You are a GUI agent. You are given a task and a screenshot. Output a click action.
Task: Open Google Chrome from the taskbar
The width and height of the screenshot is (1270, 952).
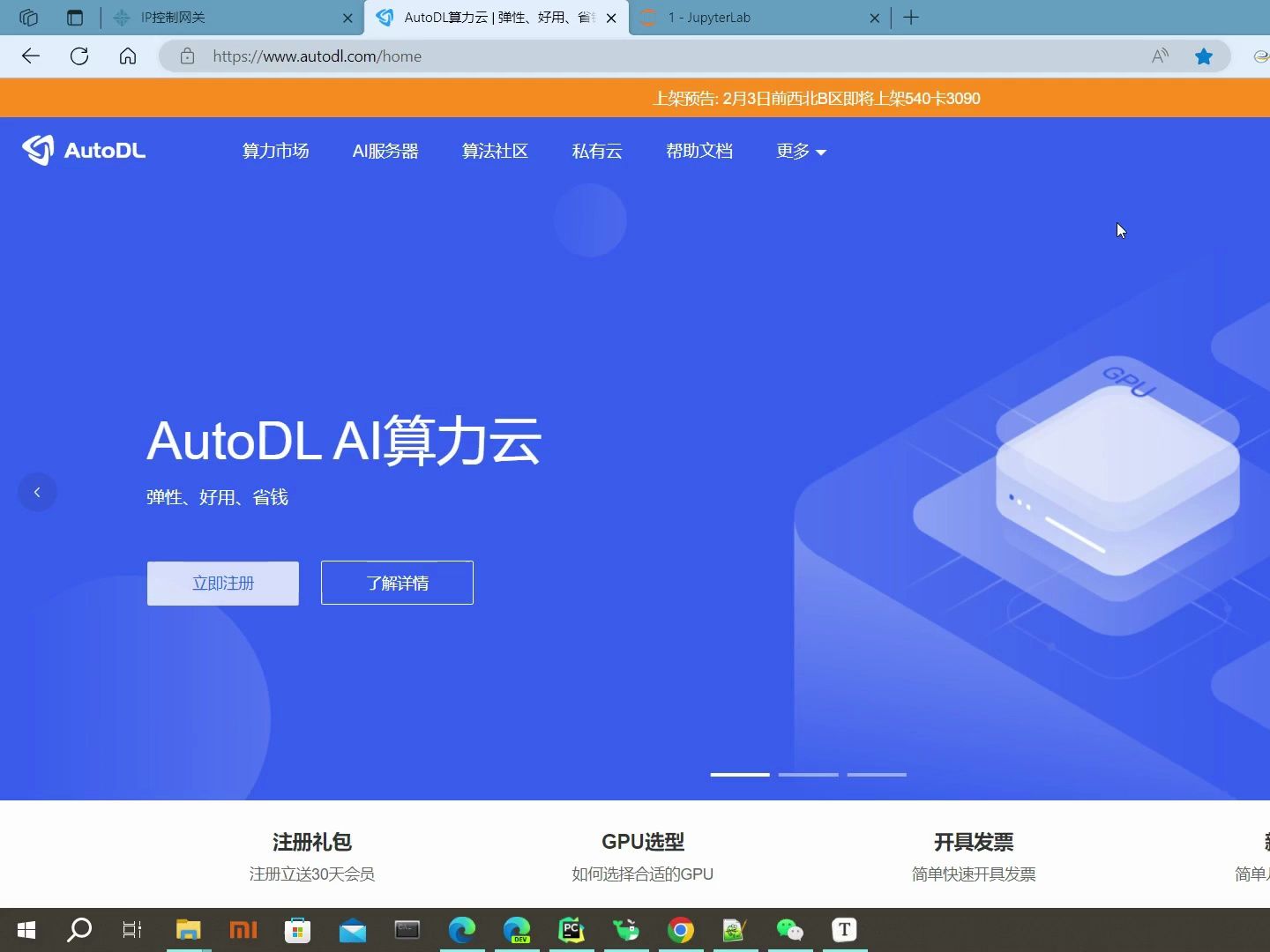point(680,929)
